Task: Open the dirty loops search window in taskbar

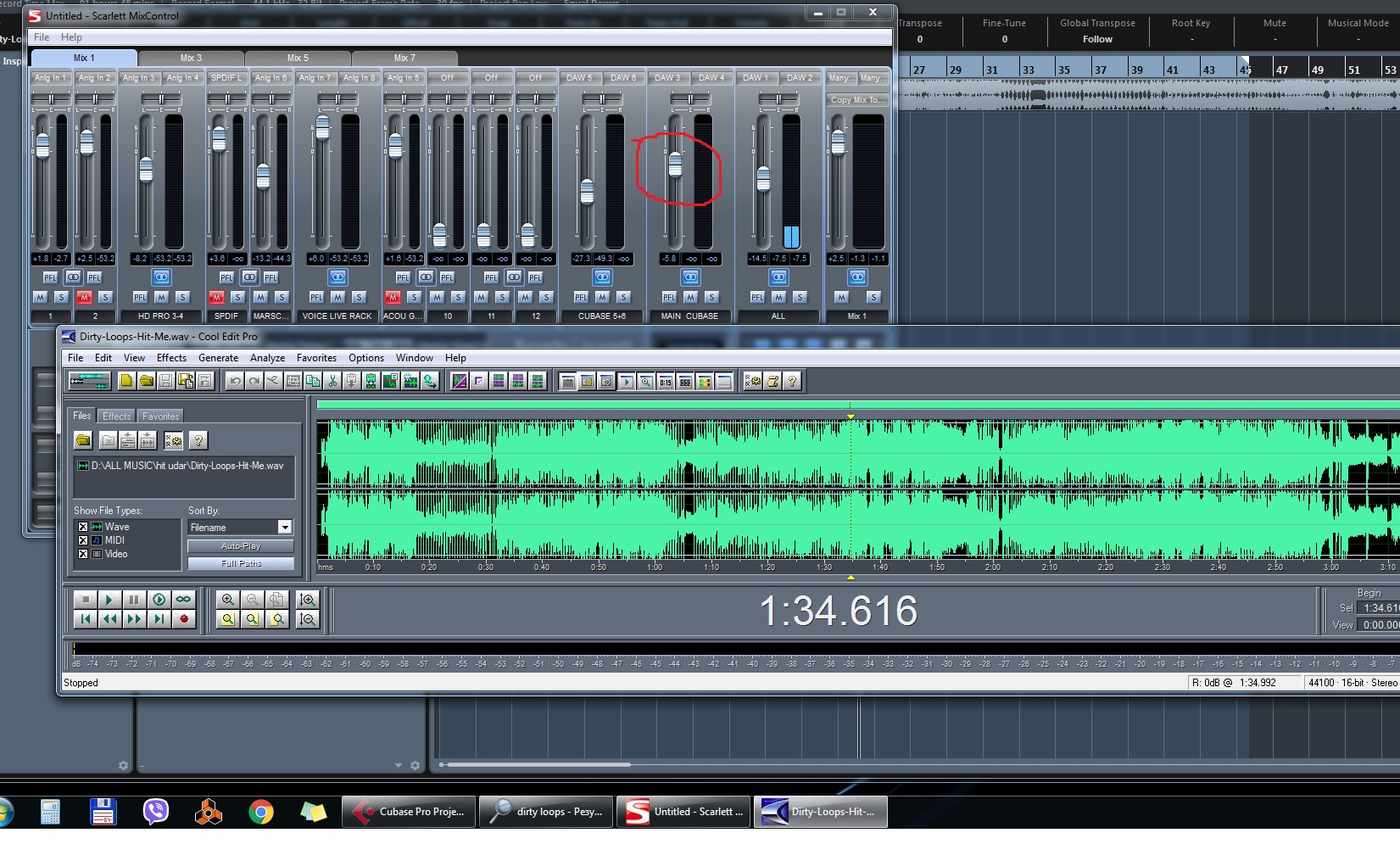Action: click(546, 812)
